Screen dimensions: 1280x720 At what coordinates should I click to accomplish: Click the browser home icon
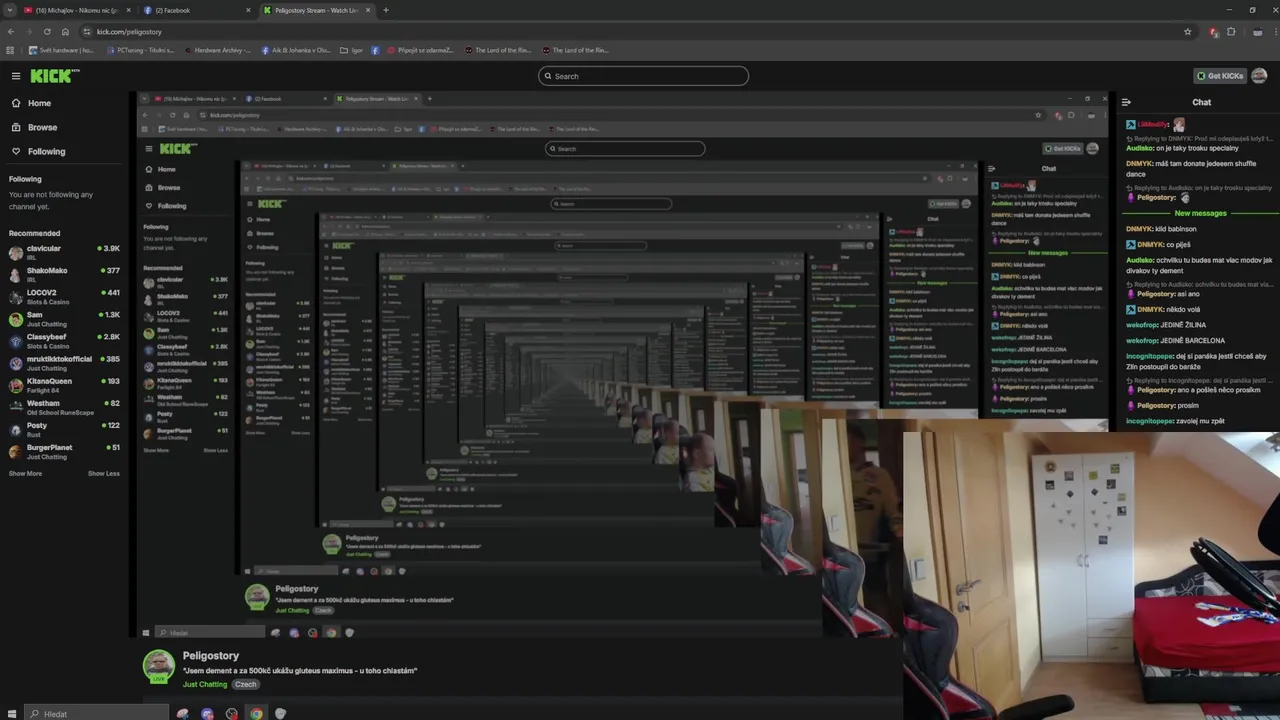[65, 31]
